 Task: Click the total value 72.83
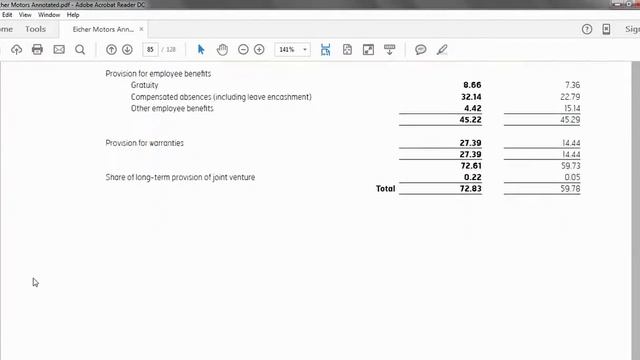(471, 189)
